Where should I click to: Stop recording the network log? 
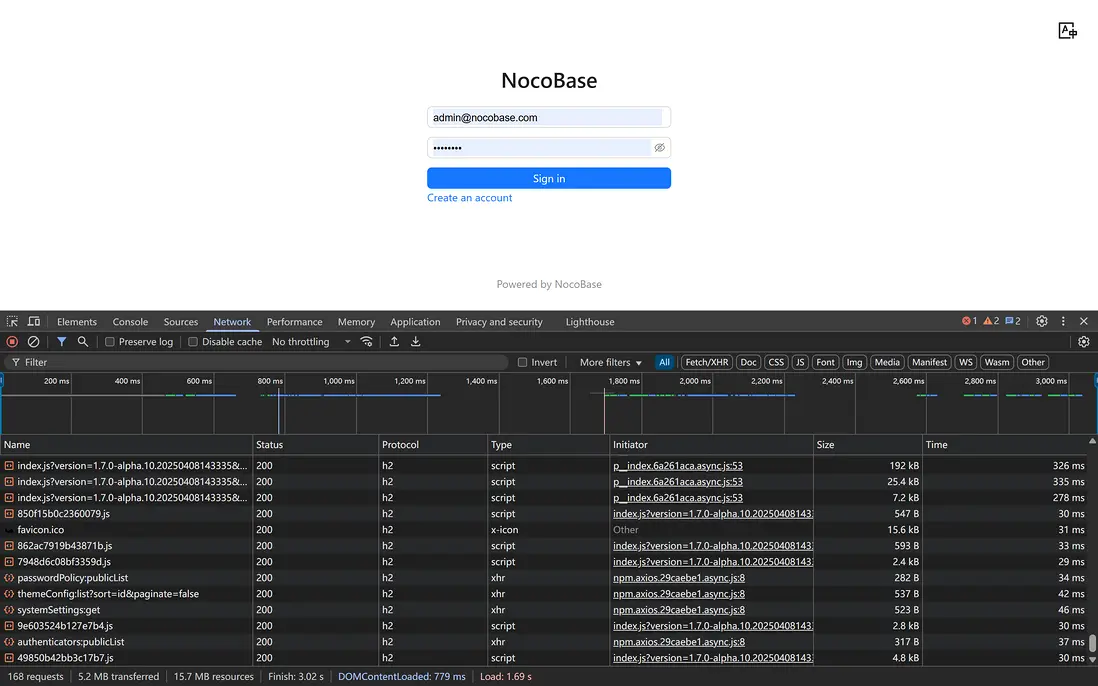(x=12, y=342)
